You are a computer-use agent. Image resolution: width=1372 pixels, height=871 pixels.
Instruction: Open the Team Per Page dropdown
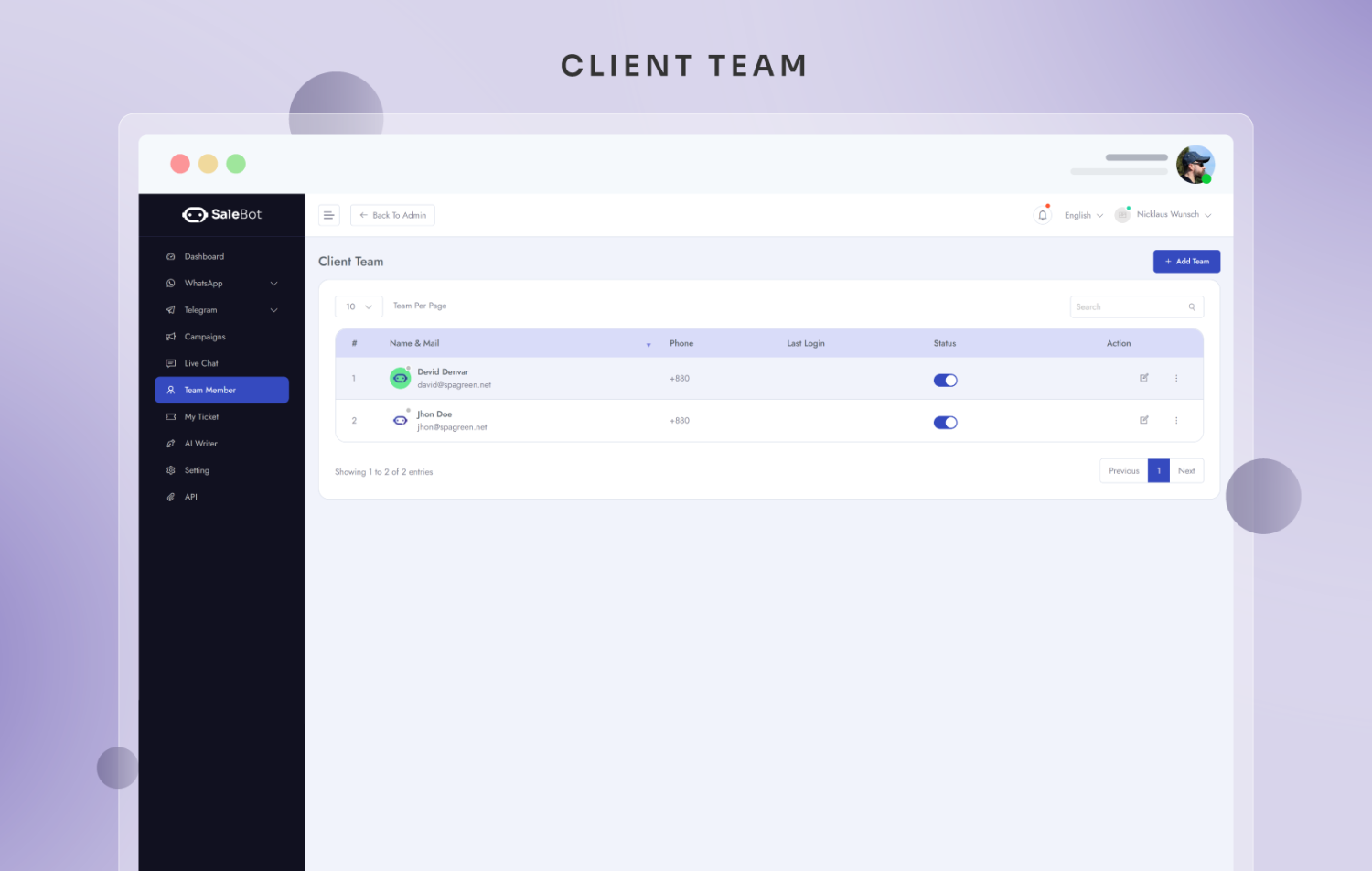point(359,306)
